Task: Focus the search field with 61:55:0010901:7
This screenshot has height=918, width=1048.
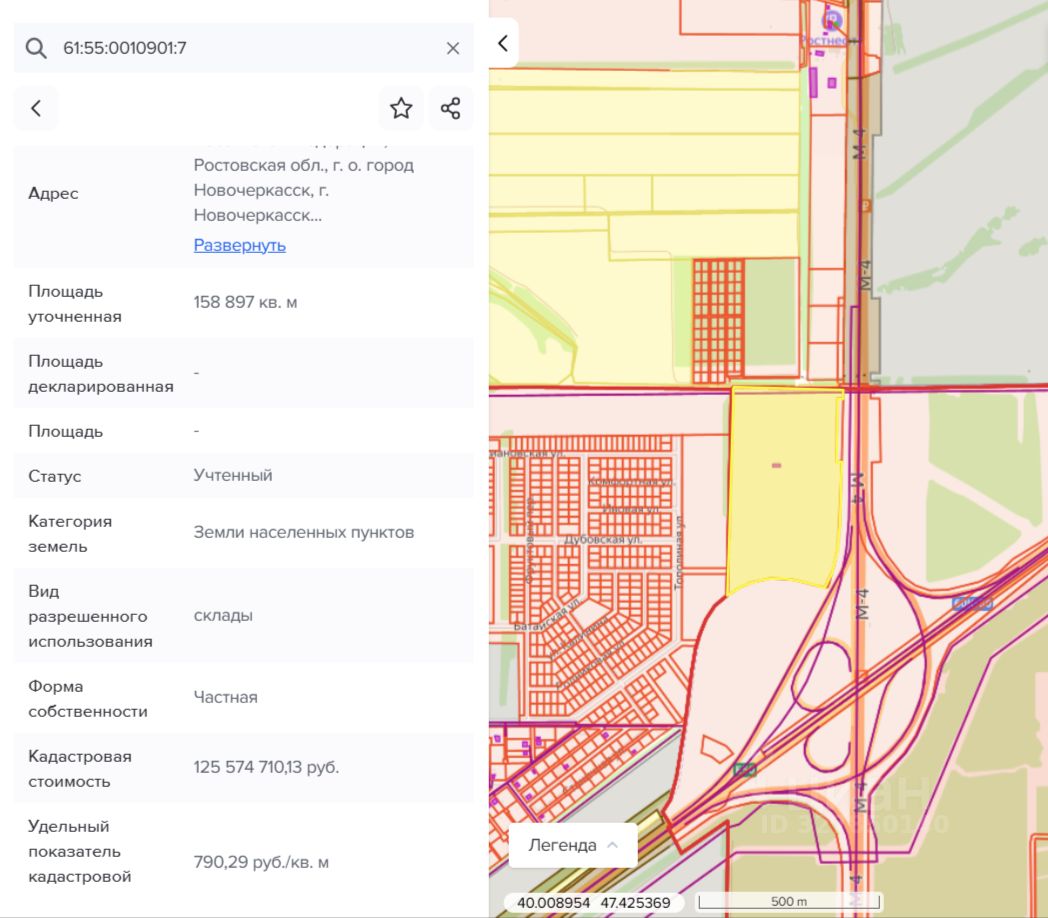Action: pyautogui.click(x=240, y=48)
